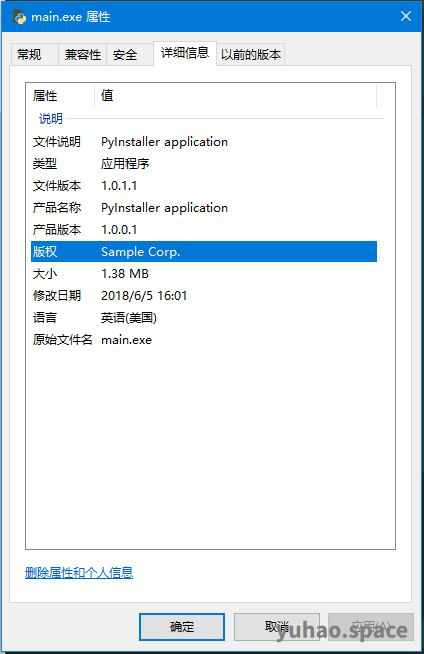Image resolution: width=424 pixels, height=654 pixels.
Task: Confirm with the 确定 button
Action: click(x=182, y=626)
